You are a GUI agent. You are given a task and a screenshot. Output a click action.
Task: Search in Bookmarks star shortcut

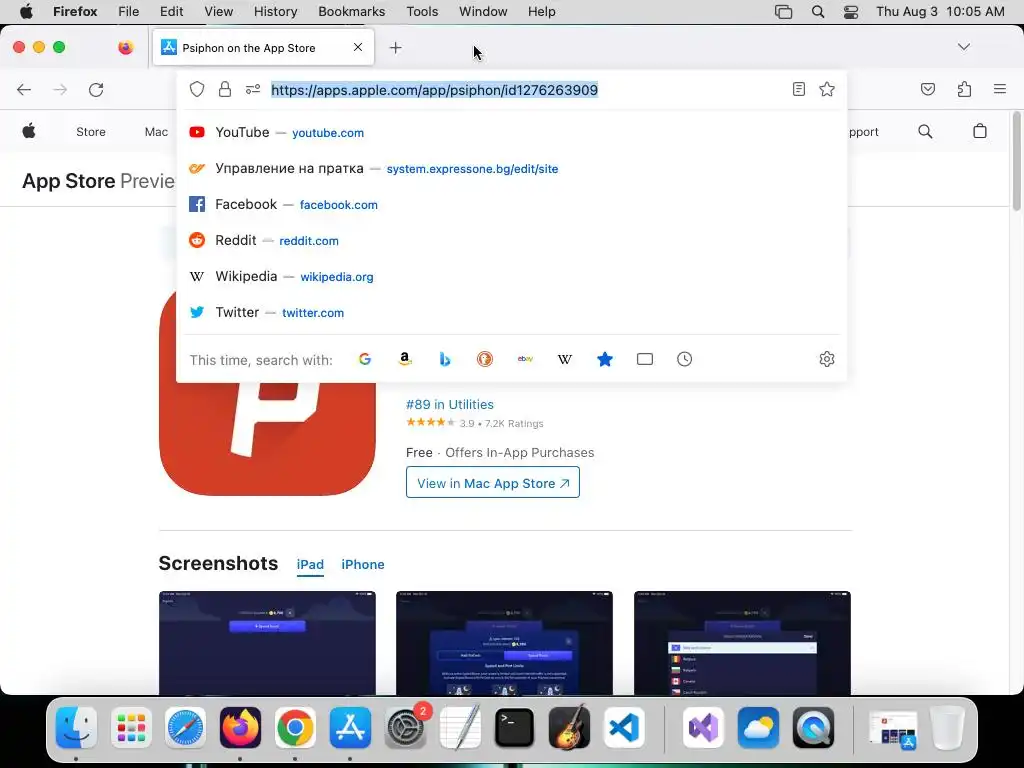tap(605, 359)
